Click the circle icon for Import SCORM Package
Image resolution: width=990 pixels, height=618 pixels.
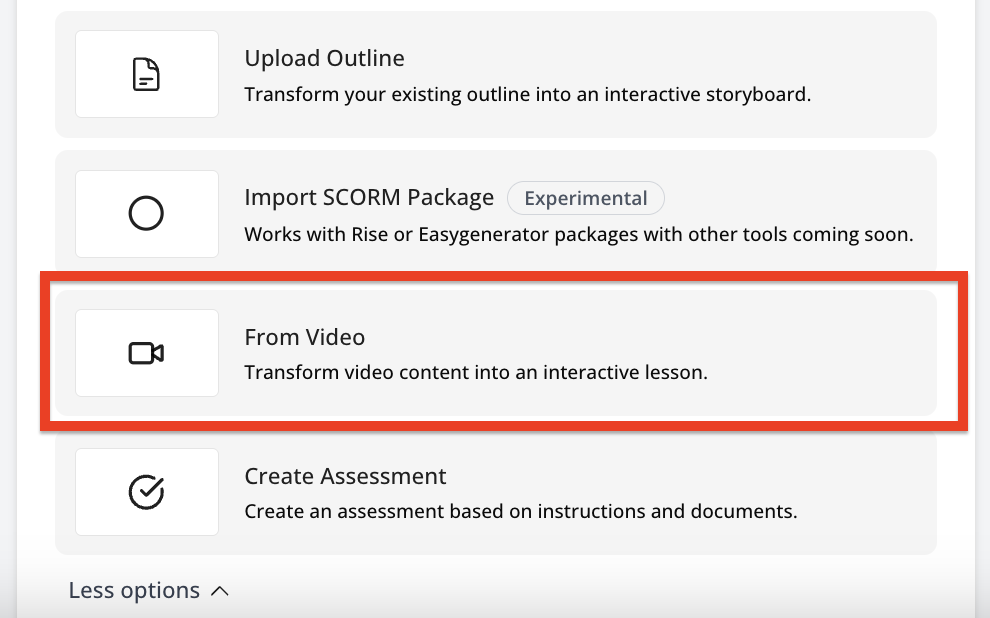click(147, 213)
